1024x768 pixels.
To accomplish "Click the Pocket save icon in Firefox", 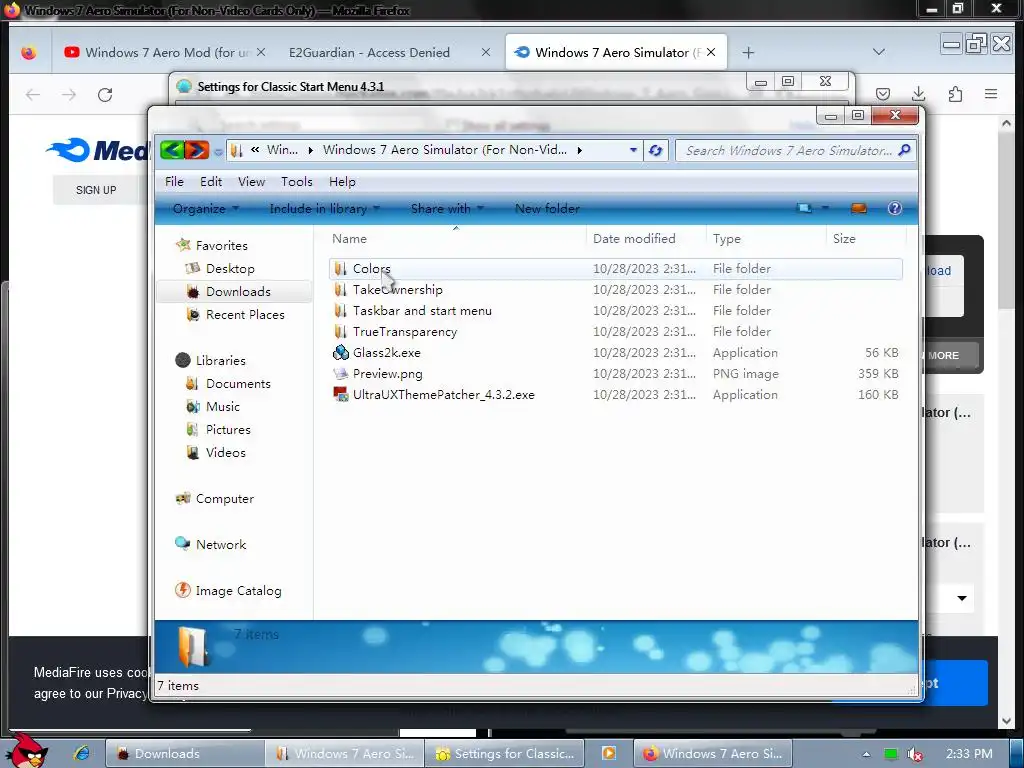I will [883, 94].
